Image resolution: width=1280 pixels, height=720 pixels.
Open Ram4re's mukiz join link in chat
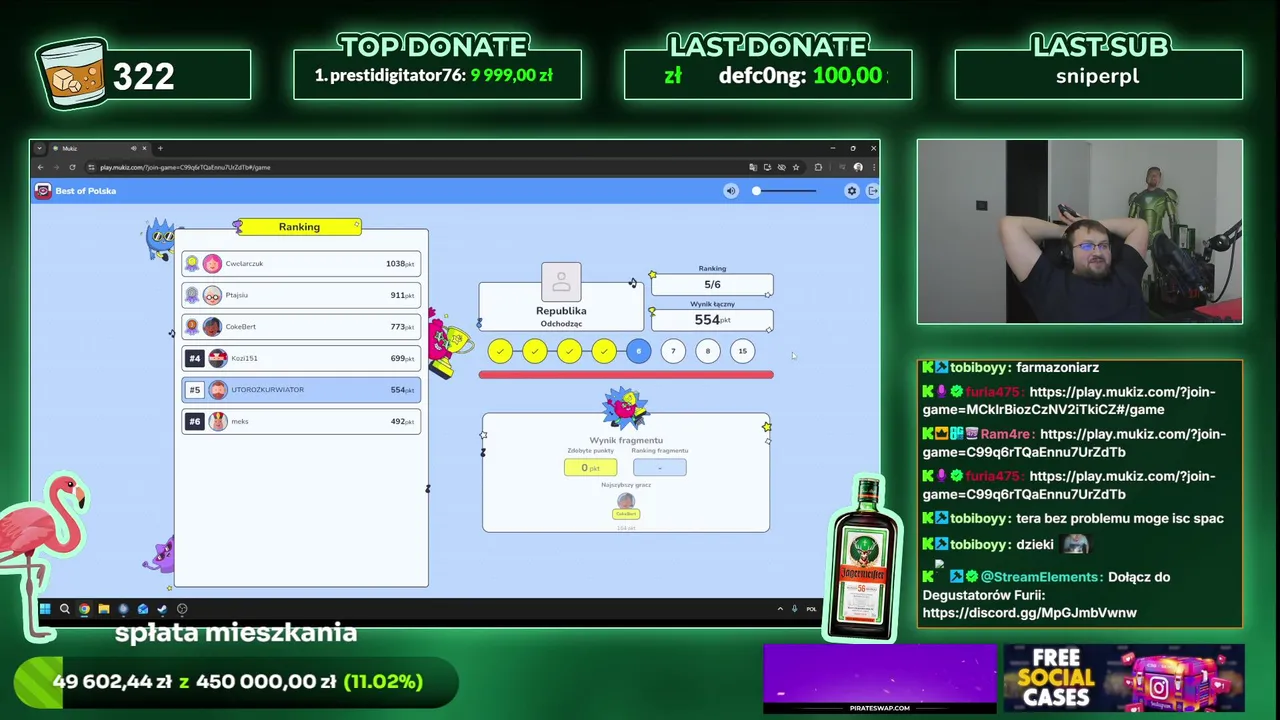click(x=1074, y=443)
